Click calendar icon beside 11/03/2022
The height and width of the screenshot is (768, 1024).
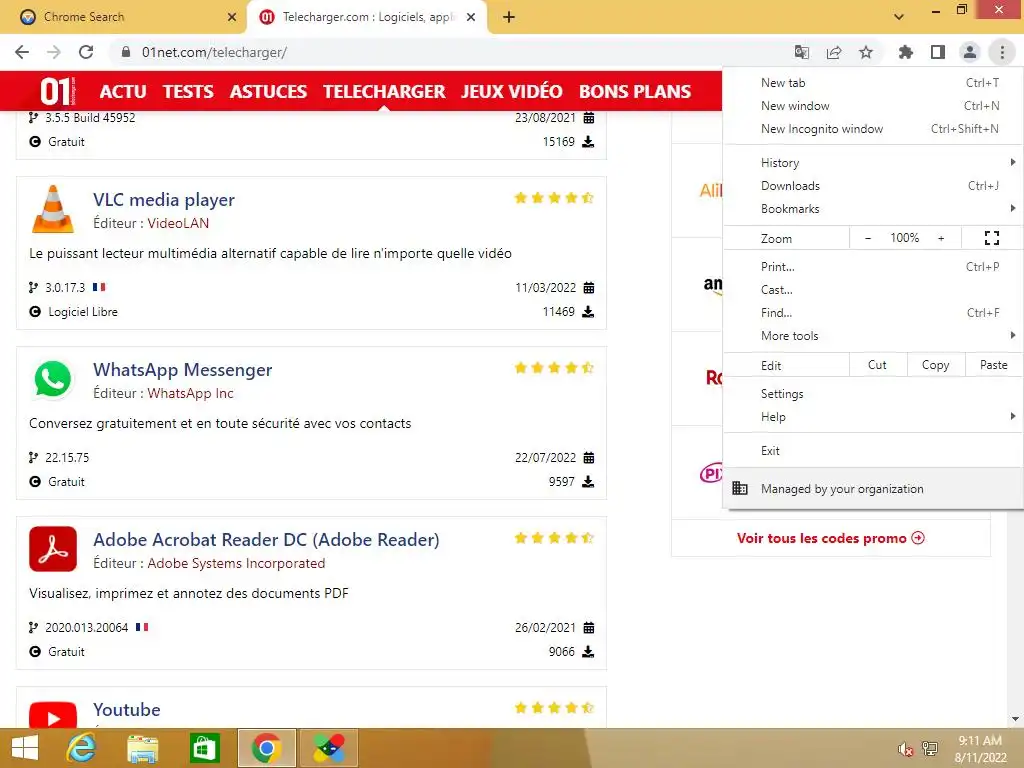[x=588, y=287]
